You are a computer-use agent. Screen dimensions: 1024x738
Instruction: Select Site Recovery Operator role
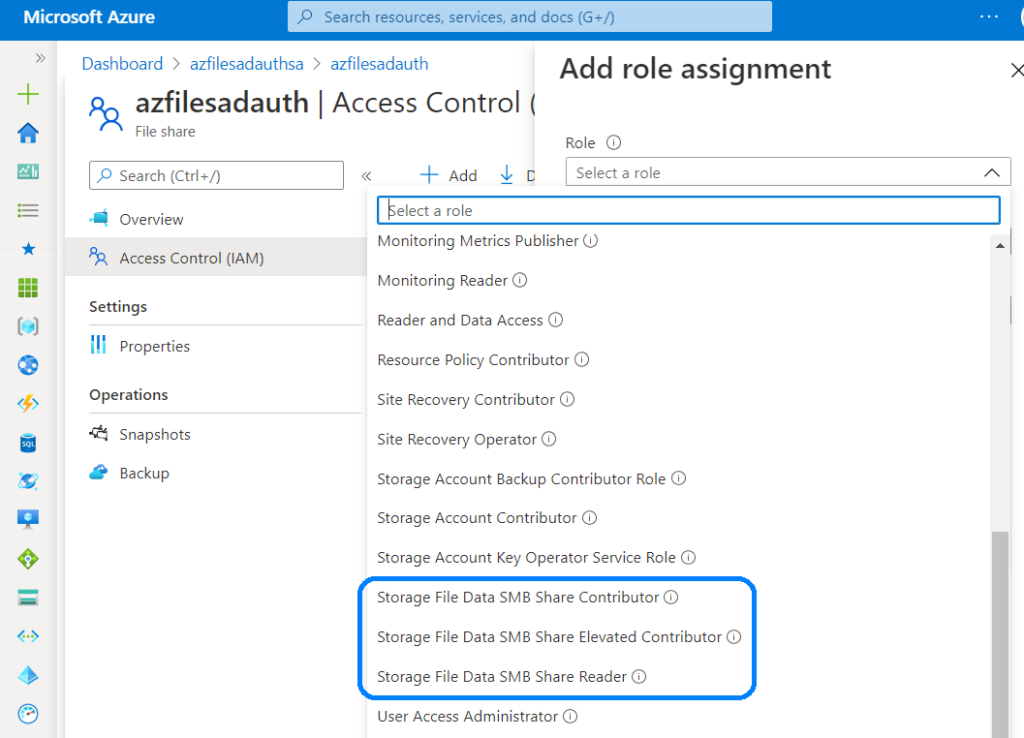point(456,440)
